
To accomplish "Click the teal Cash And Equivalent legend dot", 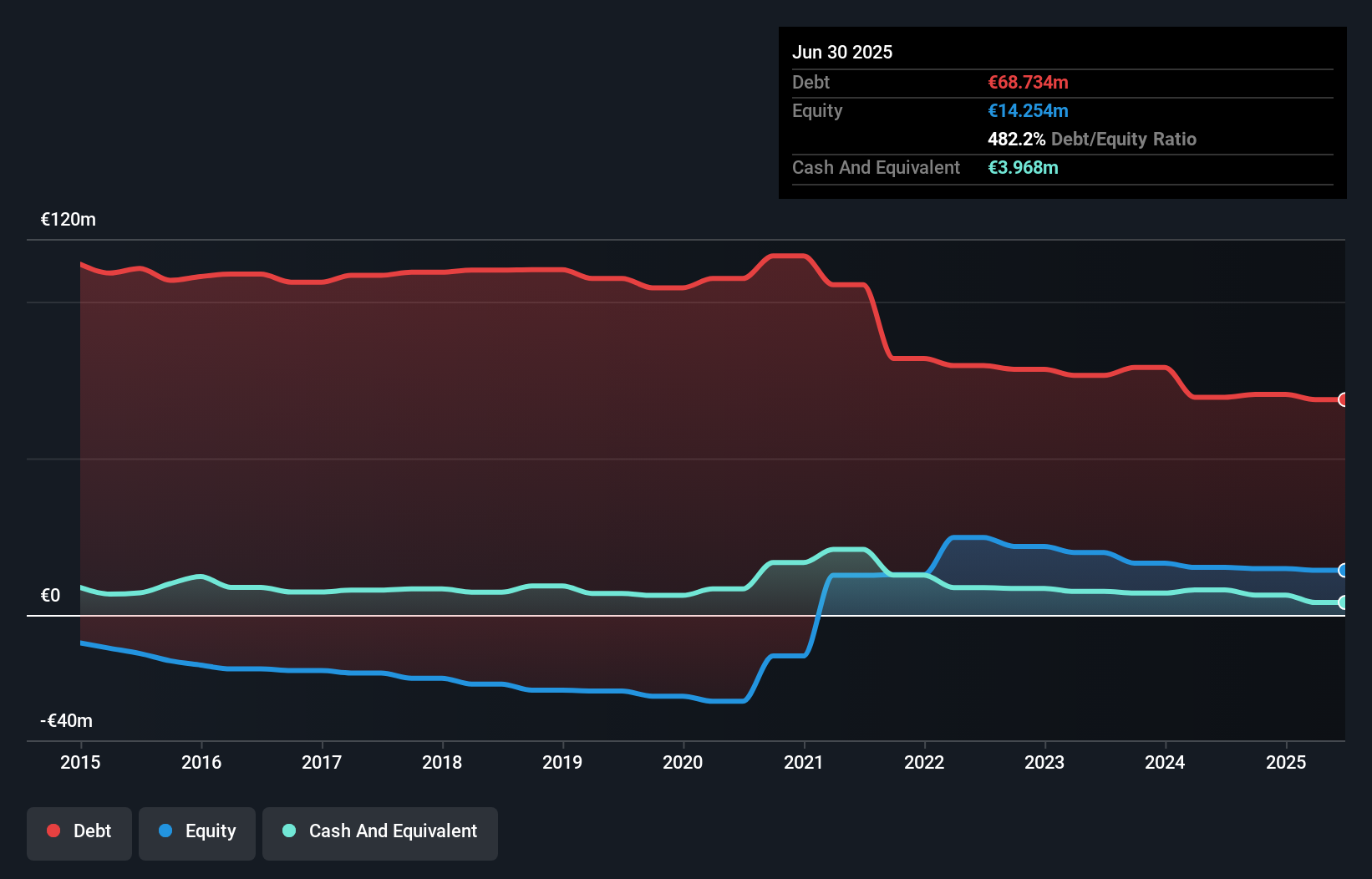I will pyautogui.click(x=288, y=831).
